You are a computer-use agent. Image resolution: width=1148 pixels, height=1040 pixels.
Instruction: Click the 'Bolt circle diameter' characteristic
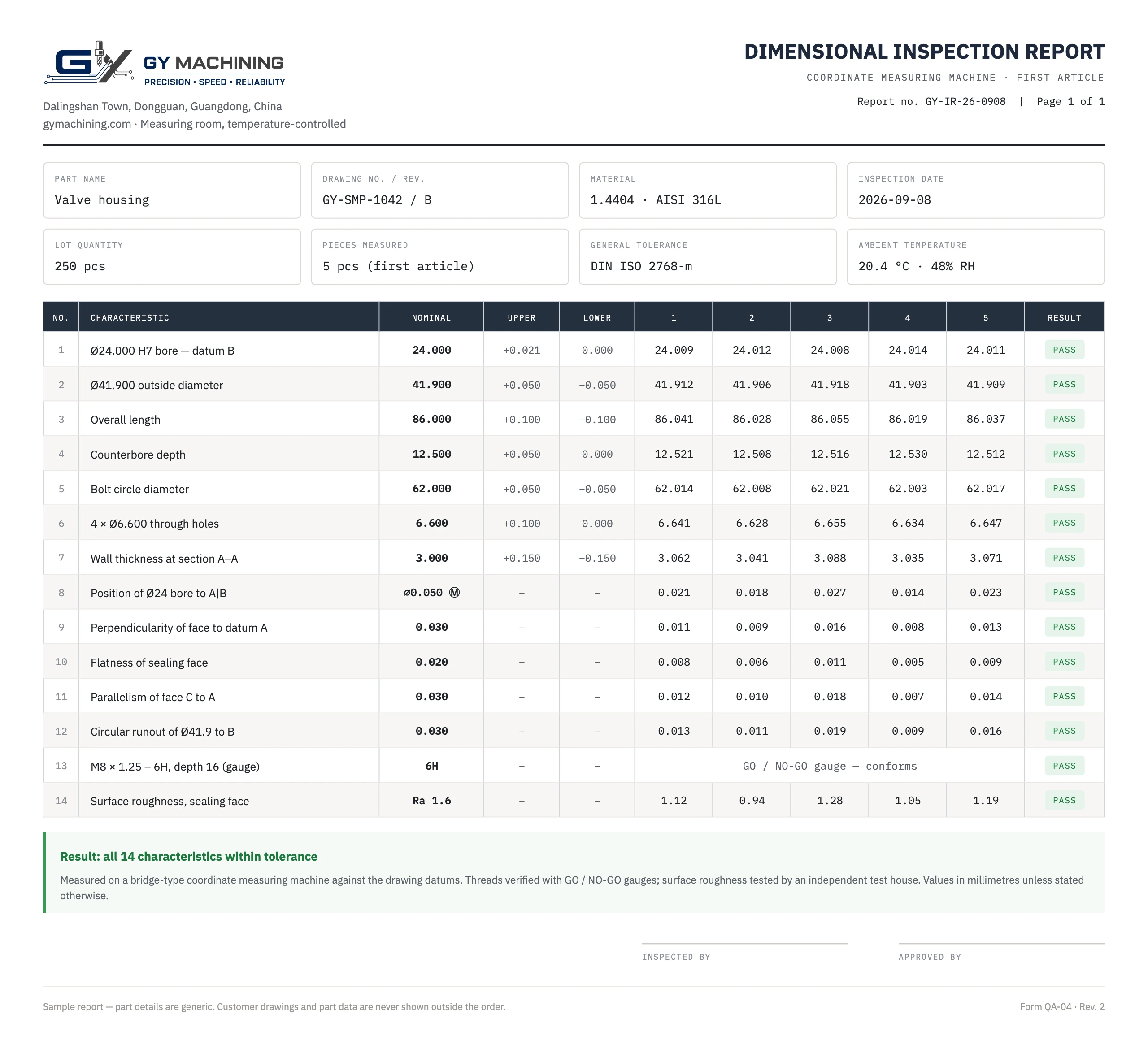(x=139, y=490)
